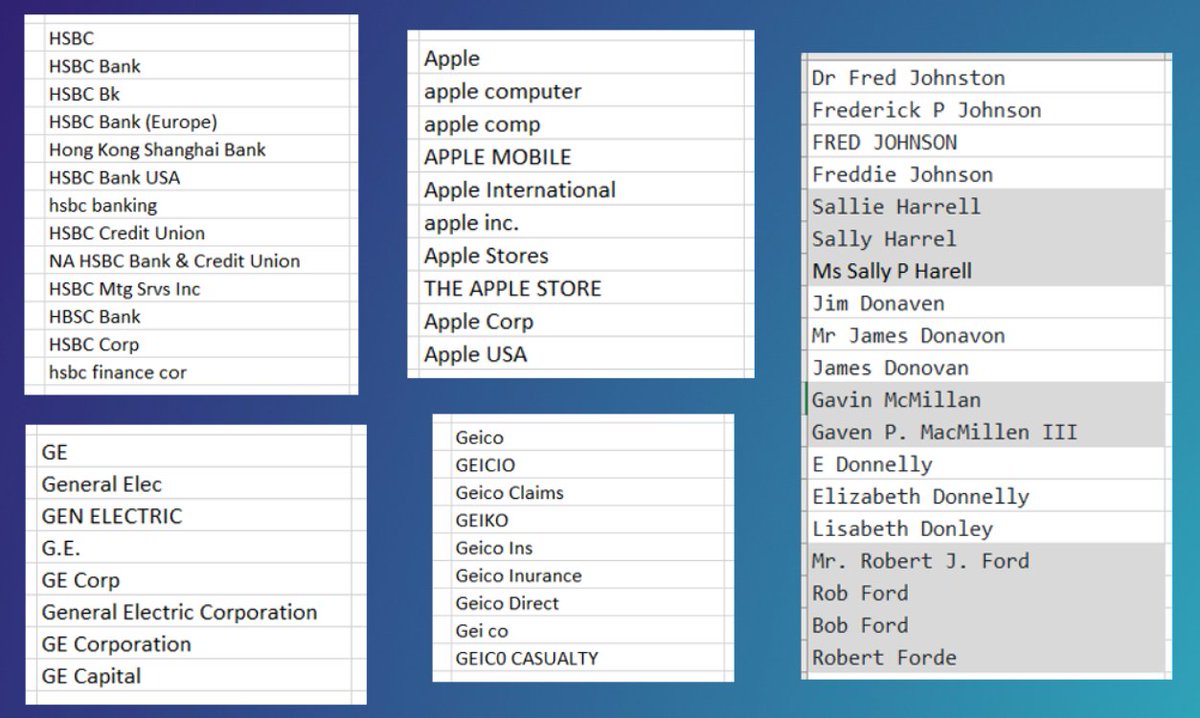Click the 'apple inc.' cell

click(x=581, y=223)
